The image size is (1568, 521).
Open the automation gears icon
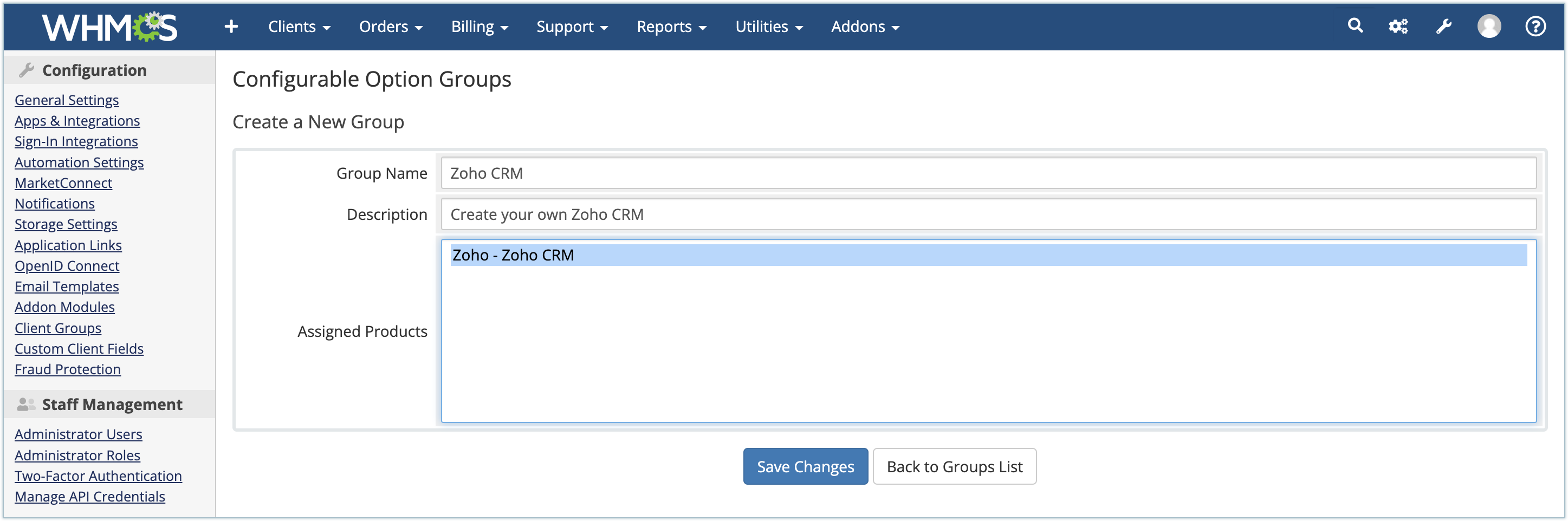[1398, 26]
